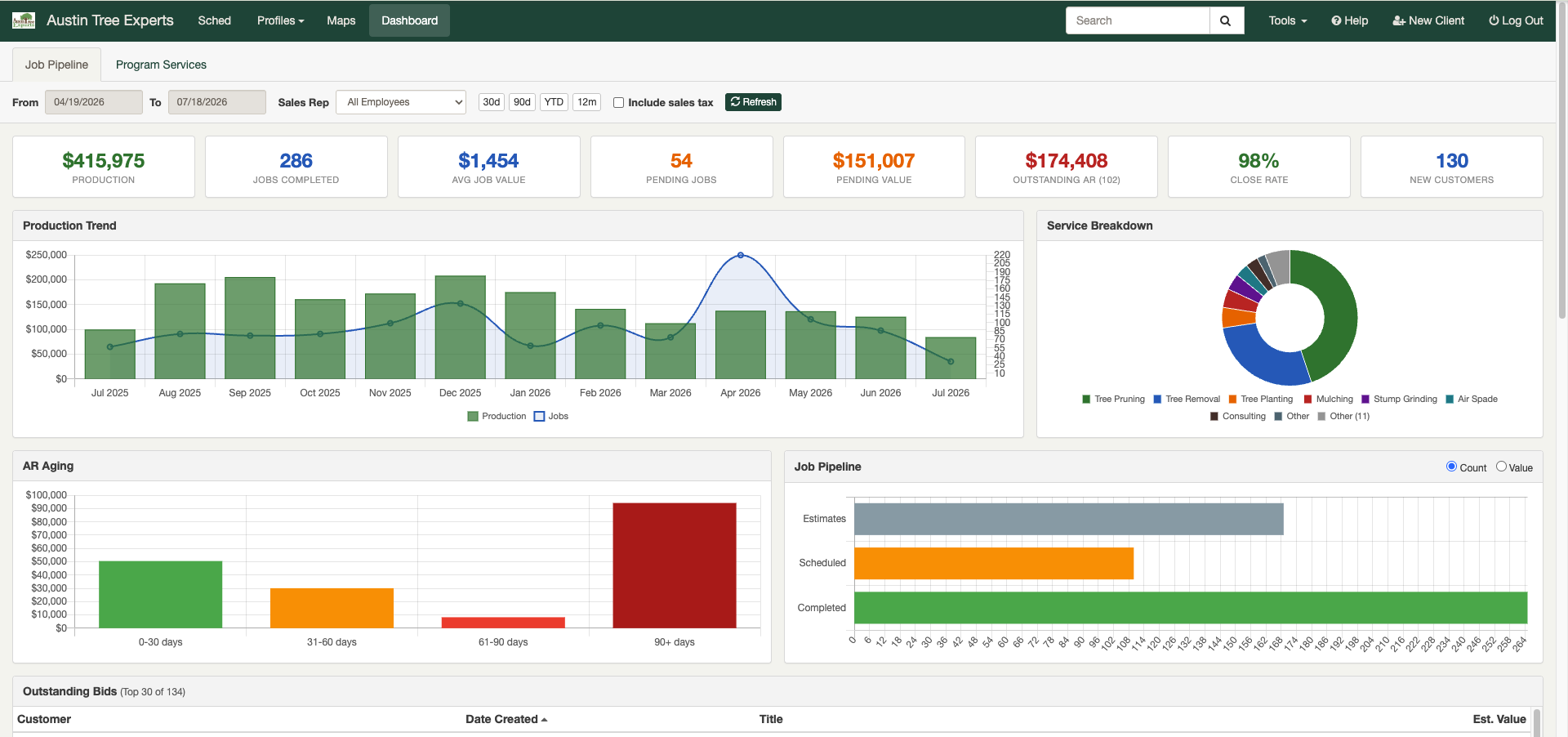Click the Scheduled pipeline bar
The height and width of the screenshot is (737, 1568).
[994, 563]
